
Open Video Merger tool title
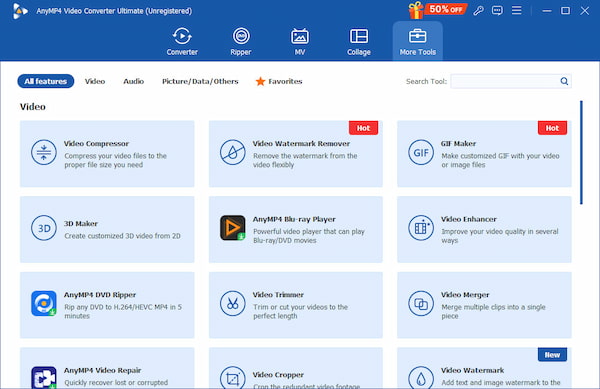(465, 295)
